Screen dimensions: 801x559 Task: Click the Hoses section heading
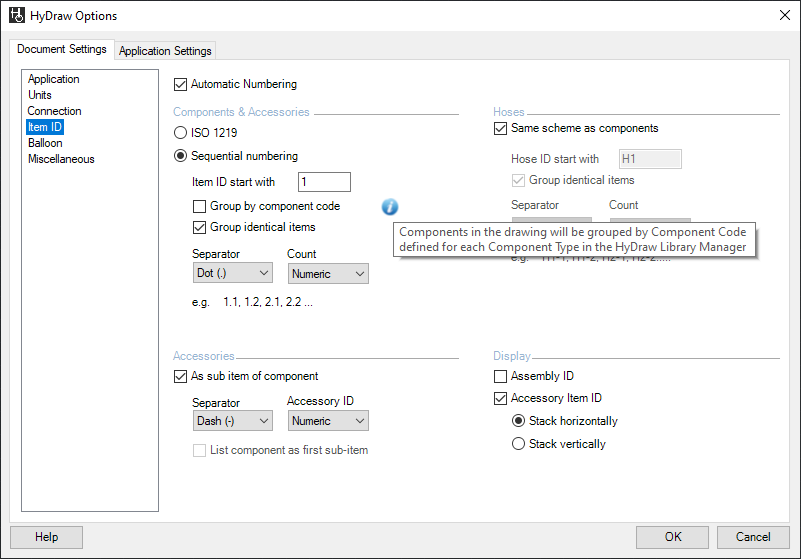point(508,112)
